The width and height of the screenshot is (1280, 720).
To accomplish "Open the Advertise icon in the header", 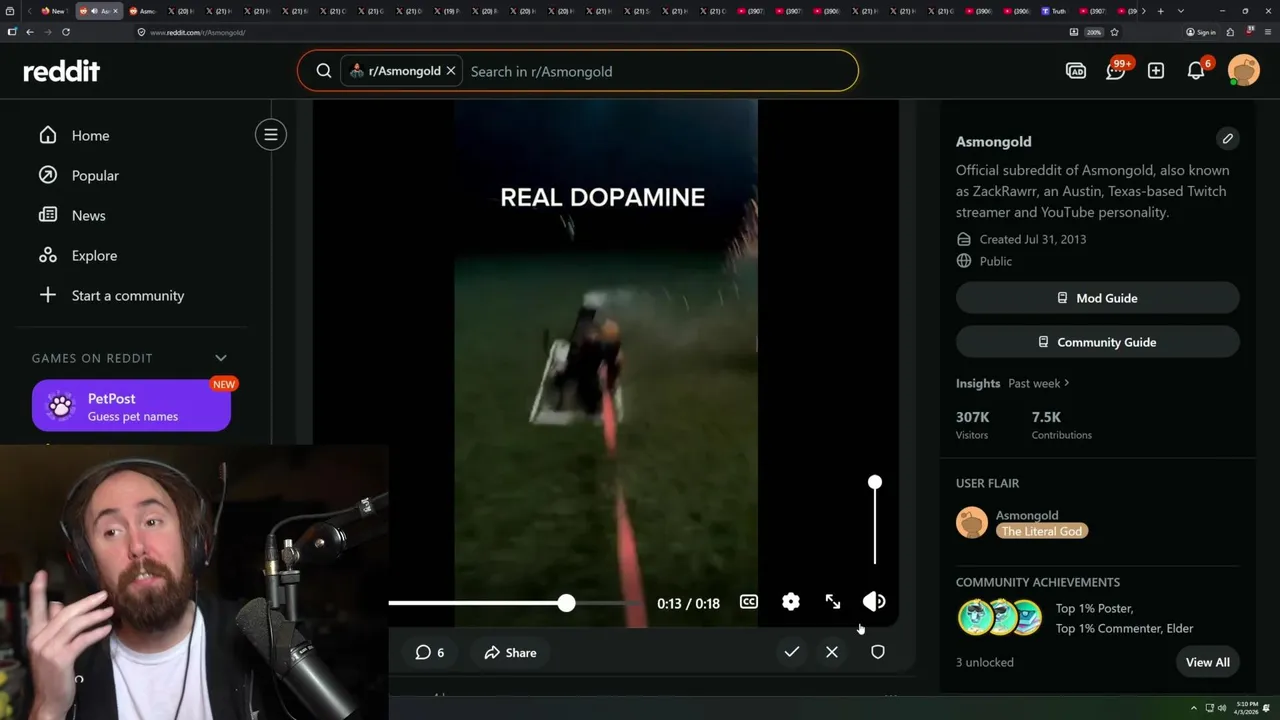I will 1076,71.
